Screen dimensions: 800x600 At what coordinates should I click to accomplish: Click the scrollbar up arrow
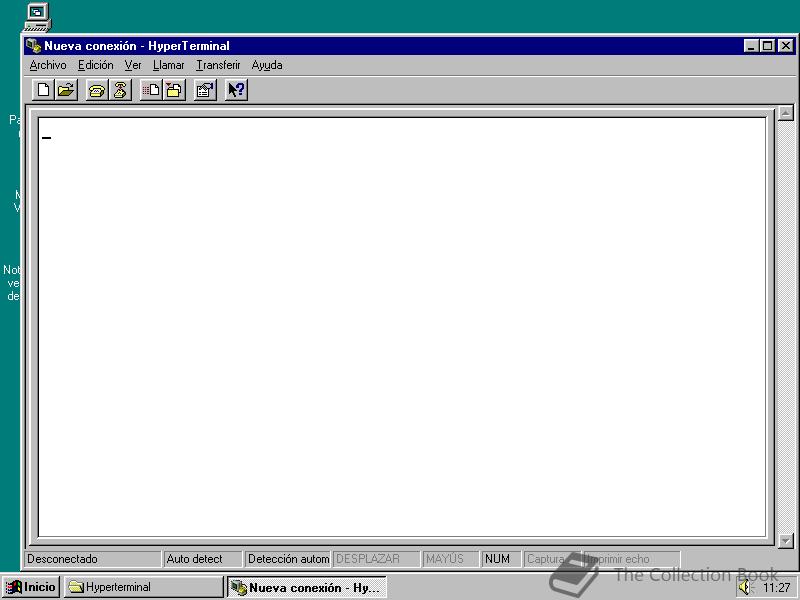click(x=786, y=113)
